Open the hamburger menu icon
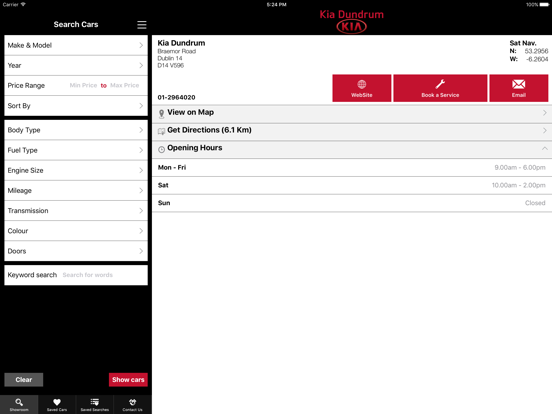This screenshot has width=552, height=414. pyautogui.click(x=142, y=25)
